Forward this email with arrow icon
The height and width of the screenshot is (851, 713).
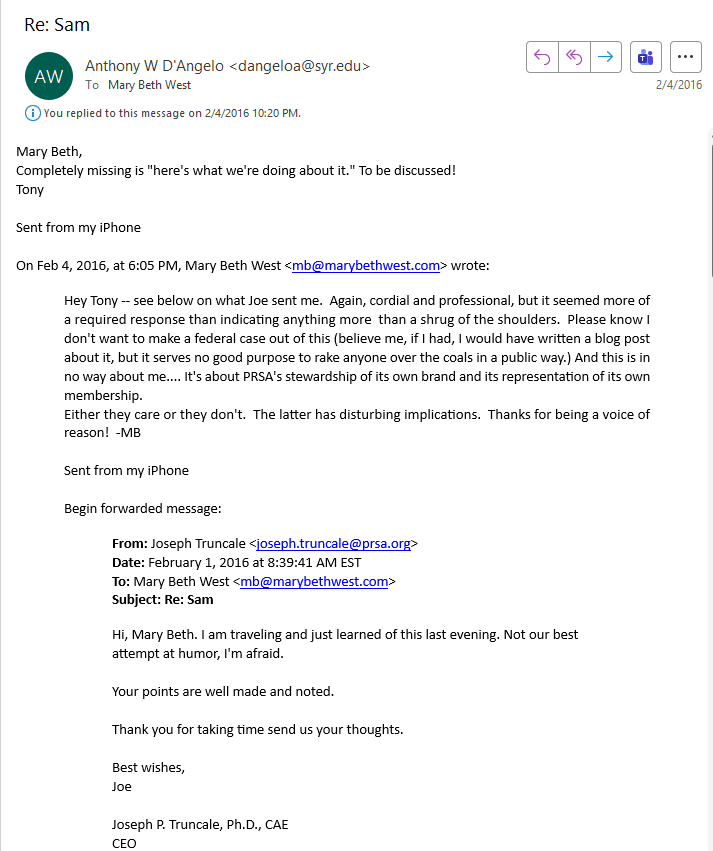pyautogui.click(x=606, y=56)
